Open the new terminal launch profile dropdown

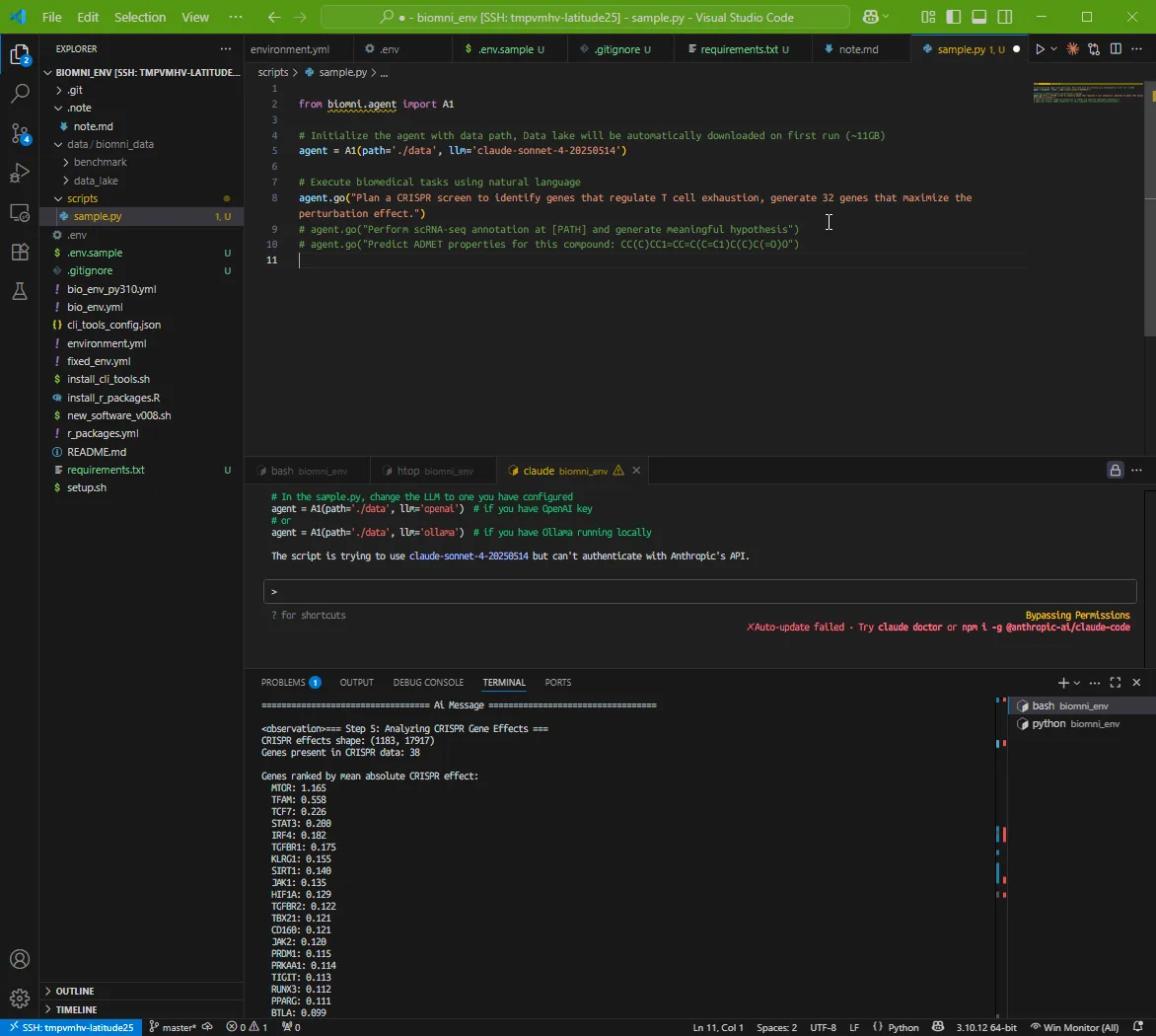pos(1077,683)
